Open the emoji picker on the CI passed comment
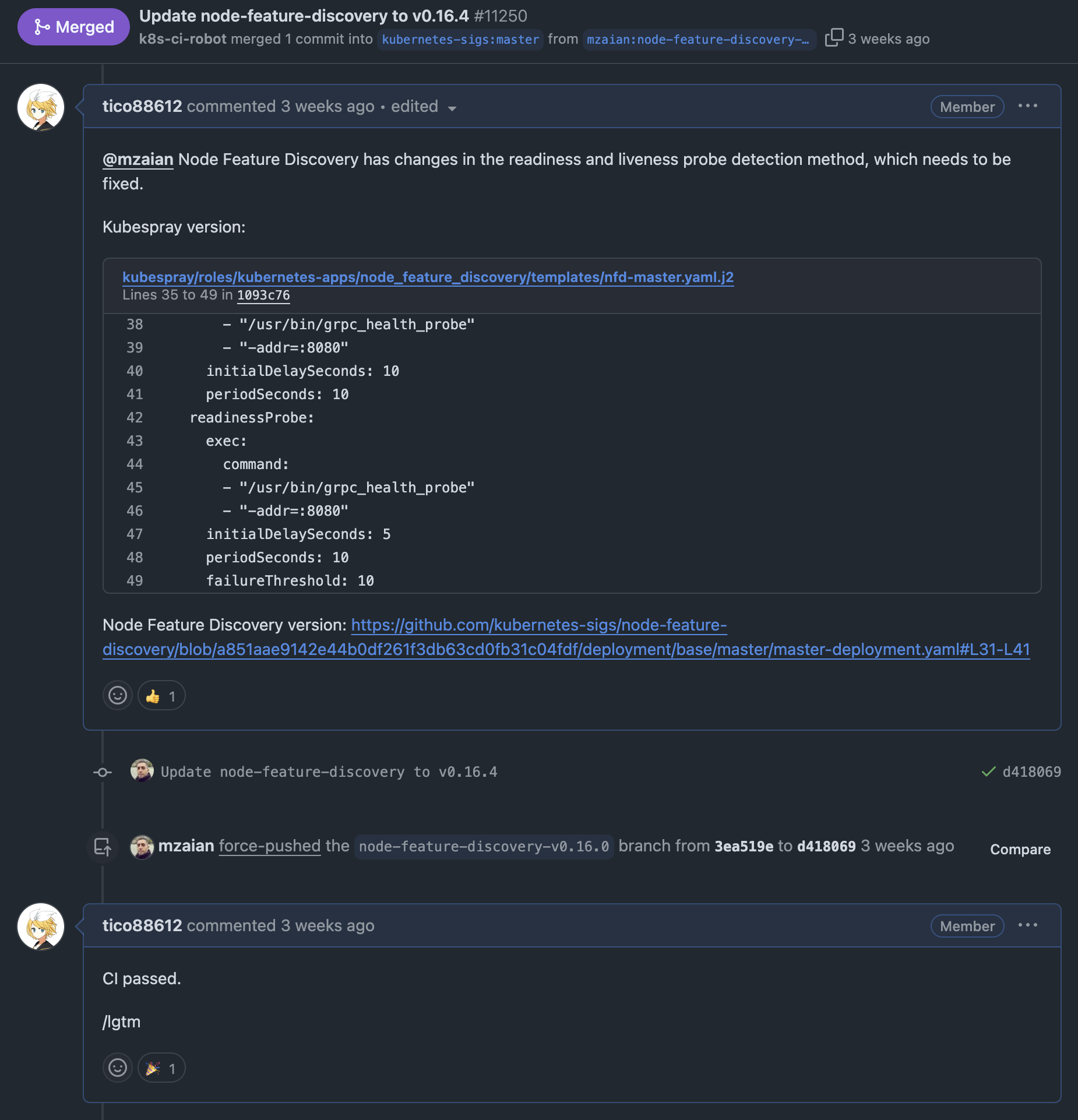1078x1120 pixels. [x=117, y=1068]
